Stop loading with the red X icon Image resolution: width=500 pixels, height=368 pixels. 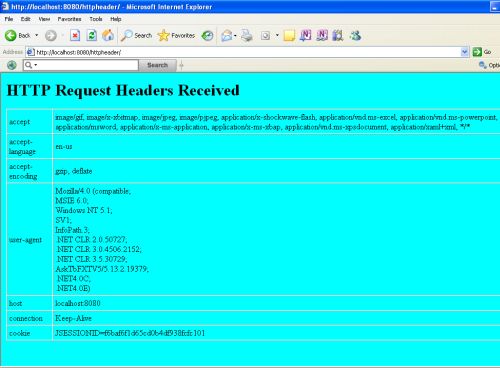(75, 35)
